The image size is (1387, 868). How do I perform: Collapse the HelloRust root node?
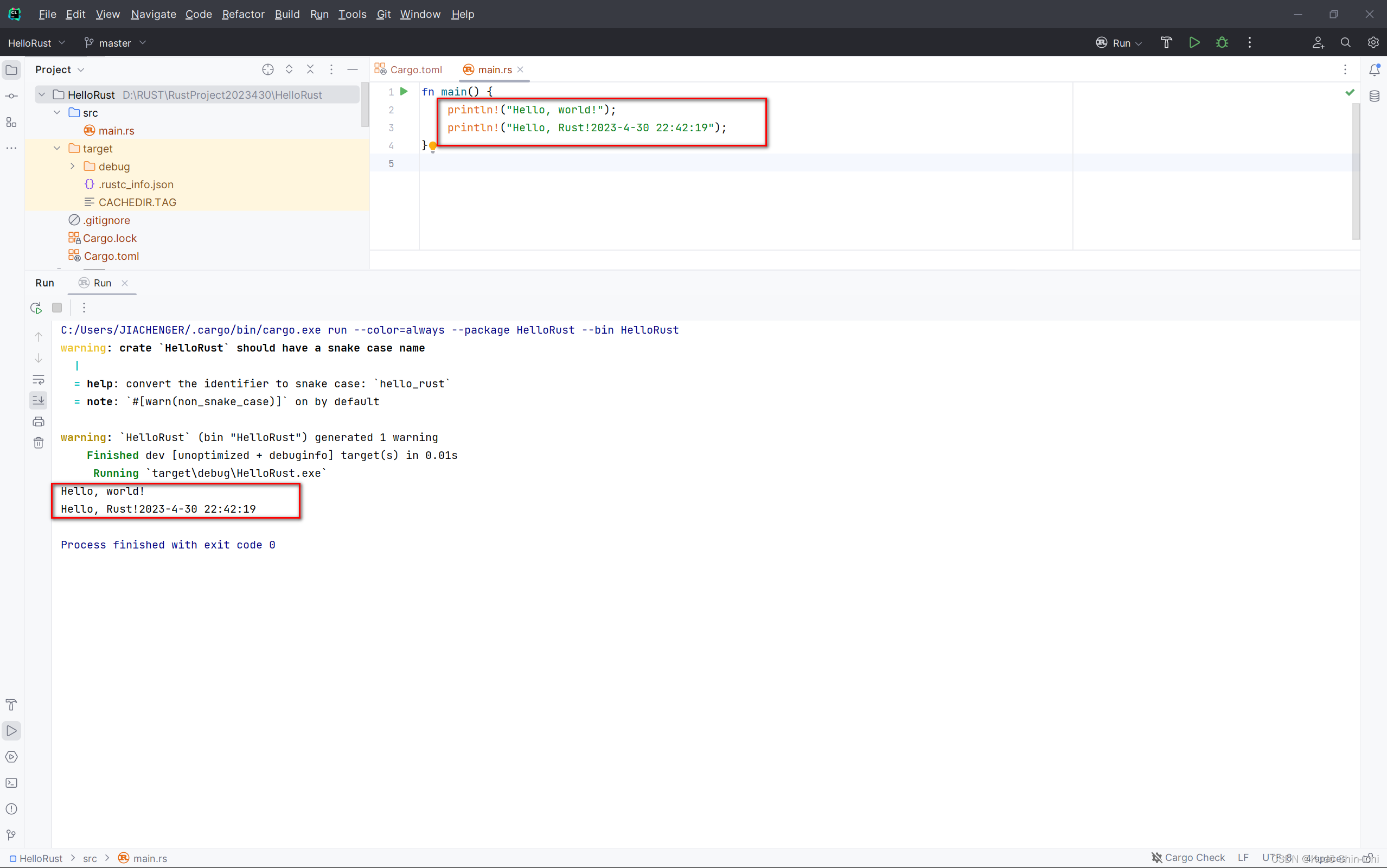[42, 95]
